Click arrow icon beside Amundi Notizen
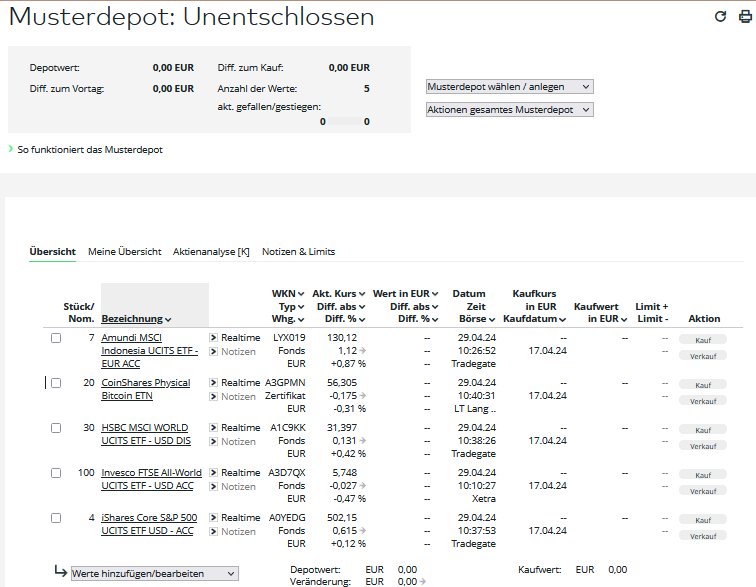756x587 pixels. [x=214, y=352]
